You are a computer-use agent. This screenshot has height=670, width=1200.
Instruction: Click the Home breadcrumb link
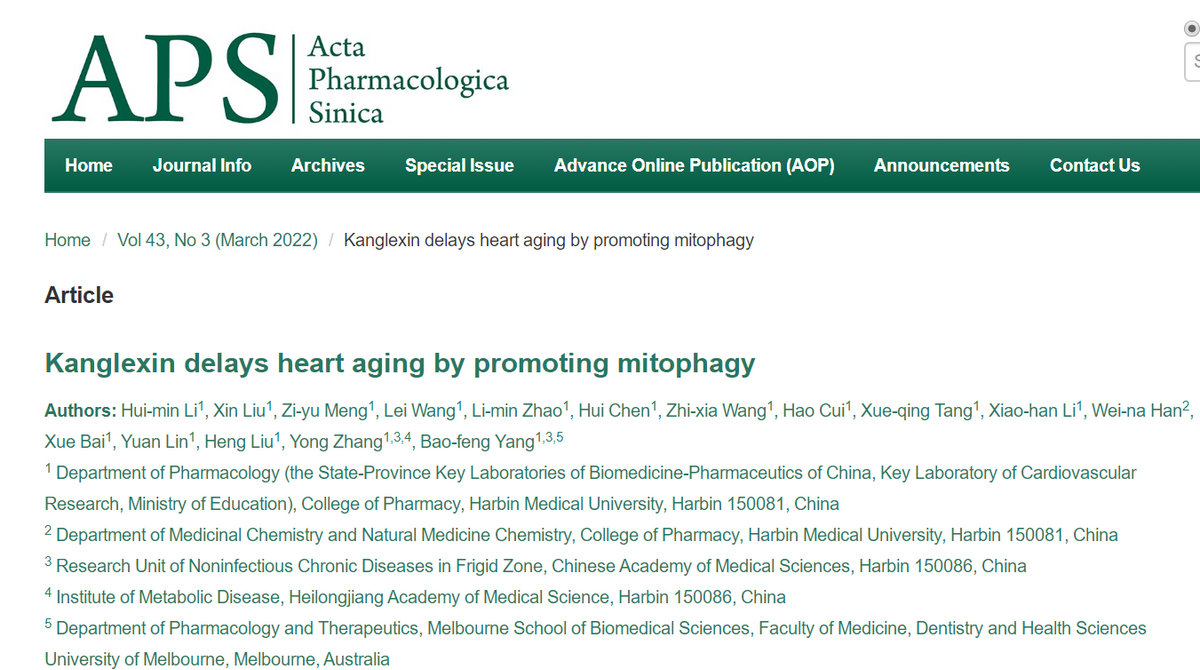click(x=67, y=240)
